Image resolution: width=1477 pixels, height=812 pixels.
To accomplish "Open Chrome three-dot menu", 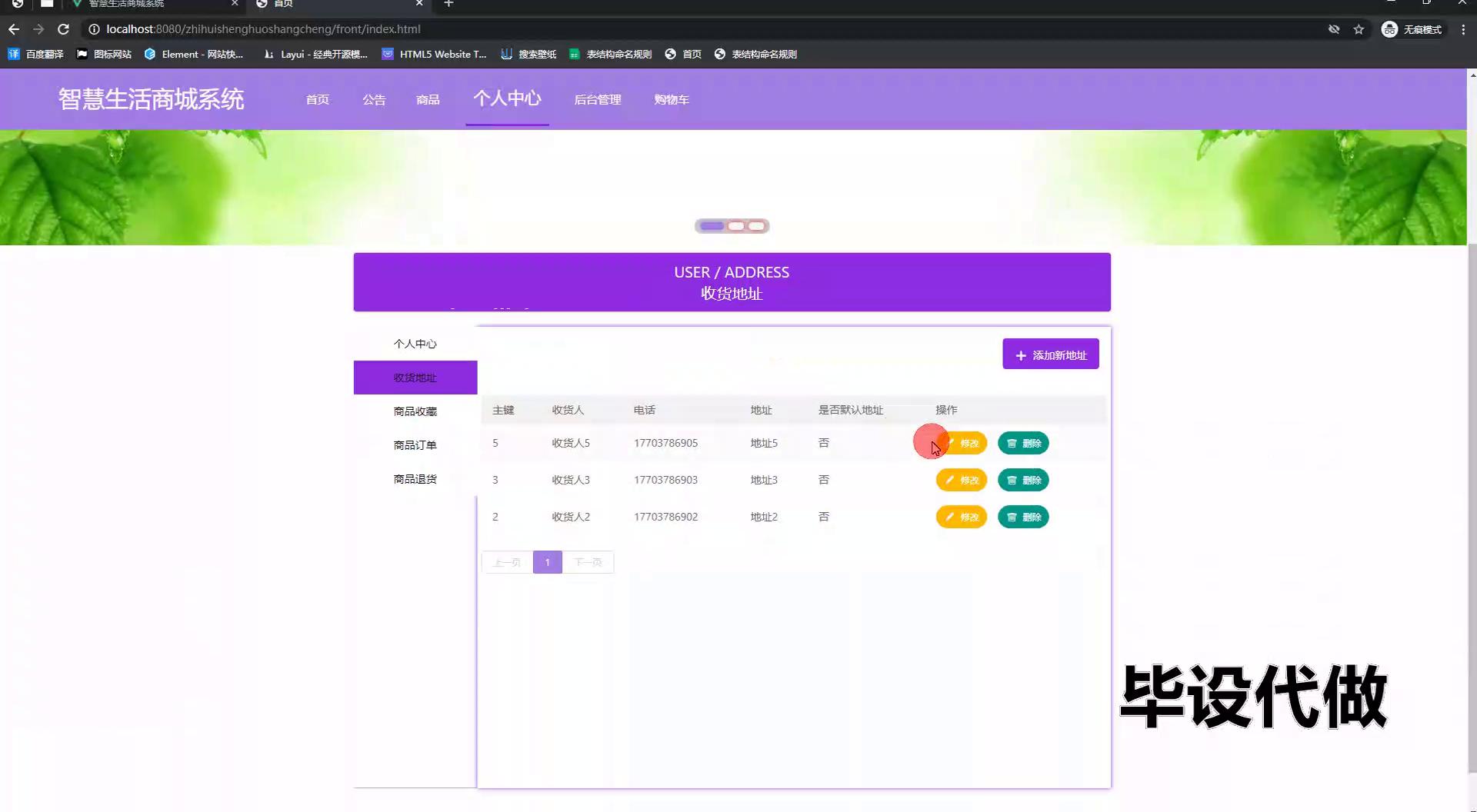I will point(1462,29).
